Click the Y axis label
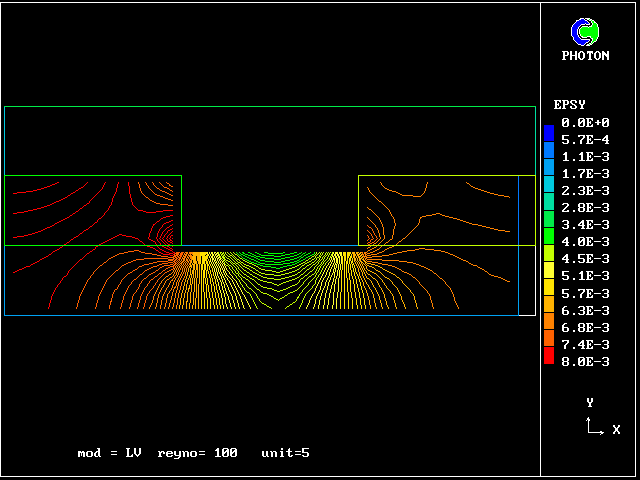Image resolution: width=640 pixels, height=480 pixels. coord(590,402)
